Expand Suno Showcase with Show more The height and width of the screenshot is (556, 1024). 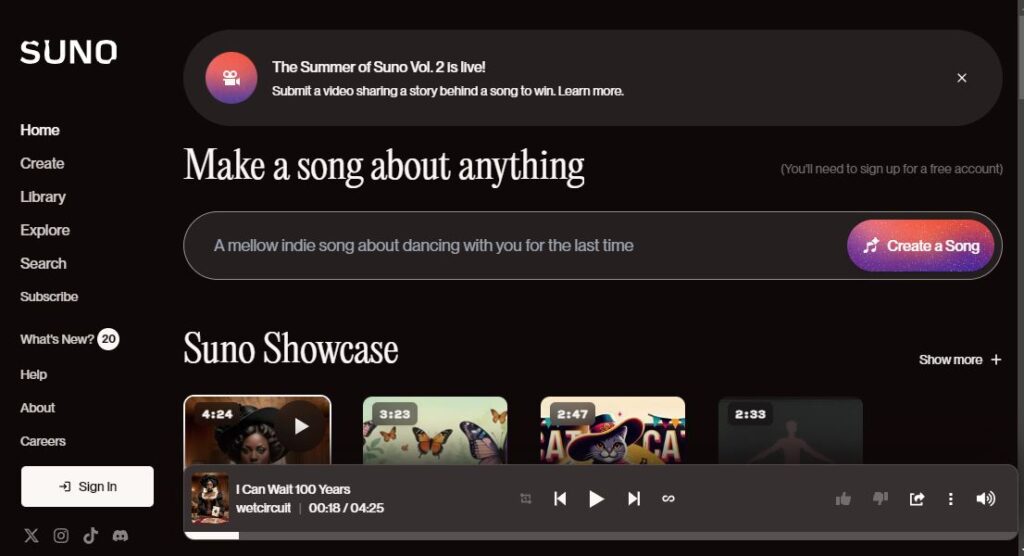pos(959,360)
